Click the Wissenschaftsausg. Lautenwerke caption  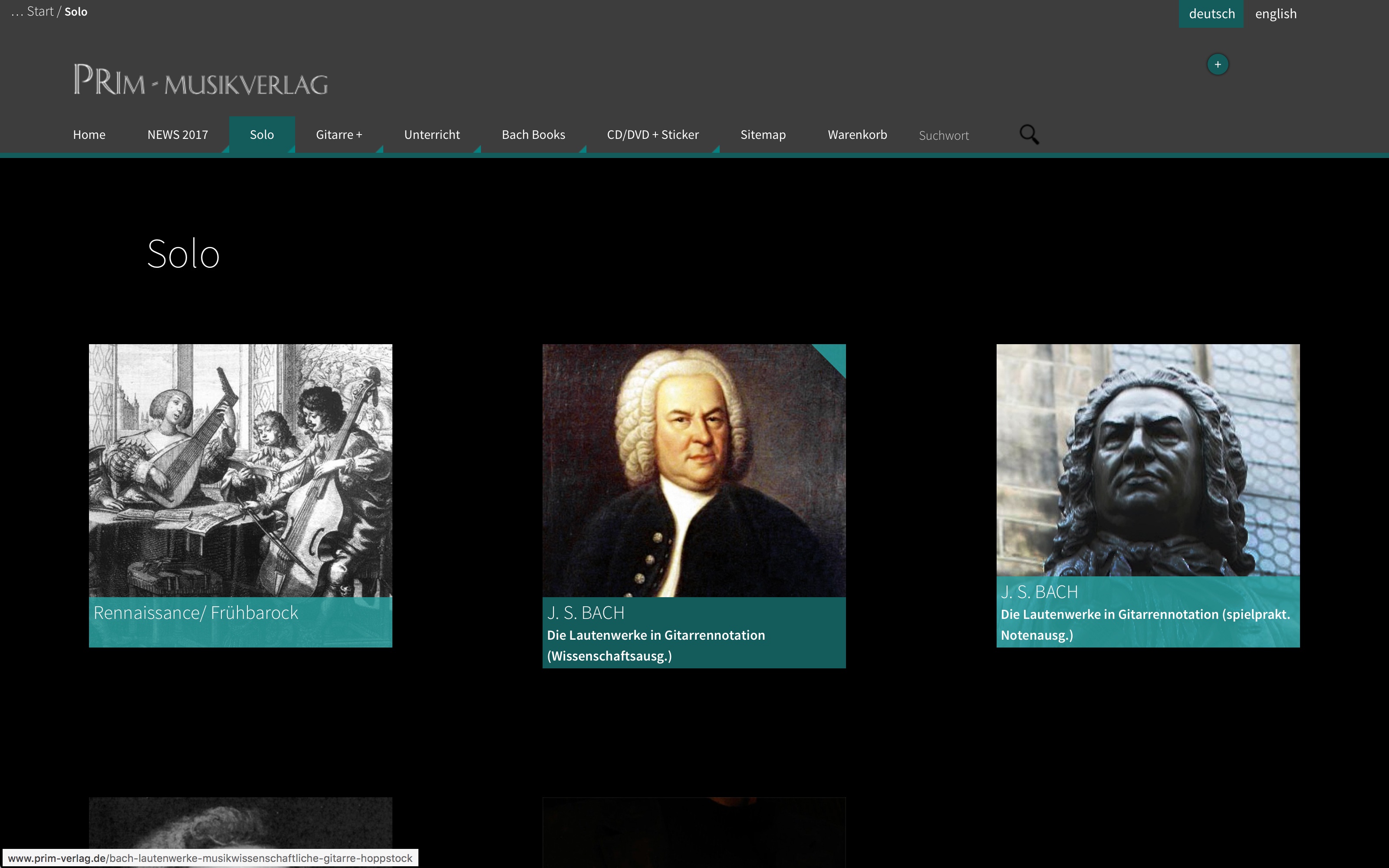(694, 633)
